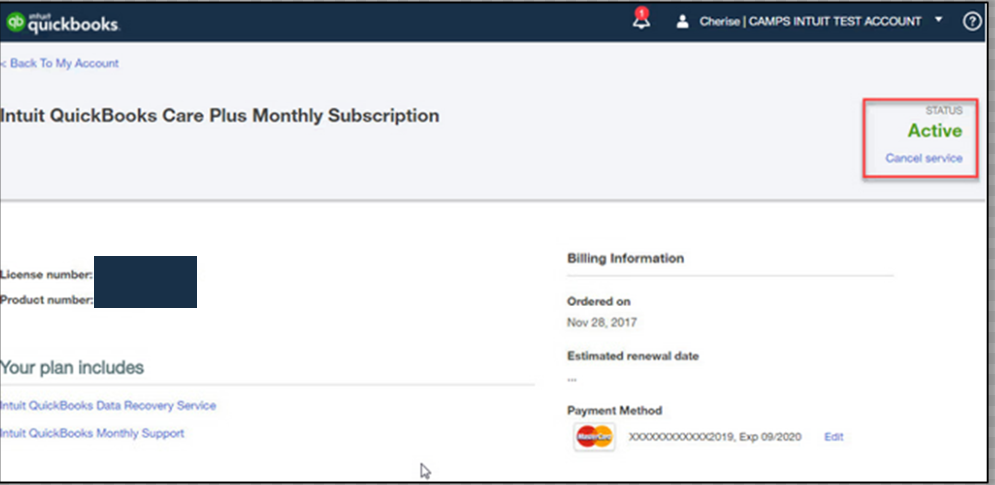The width and height of the screenshot is (995, 485).
Task: Open Intuit QuickBooks Data Recovery Service link
Action: pos(108,406)
